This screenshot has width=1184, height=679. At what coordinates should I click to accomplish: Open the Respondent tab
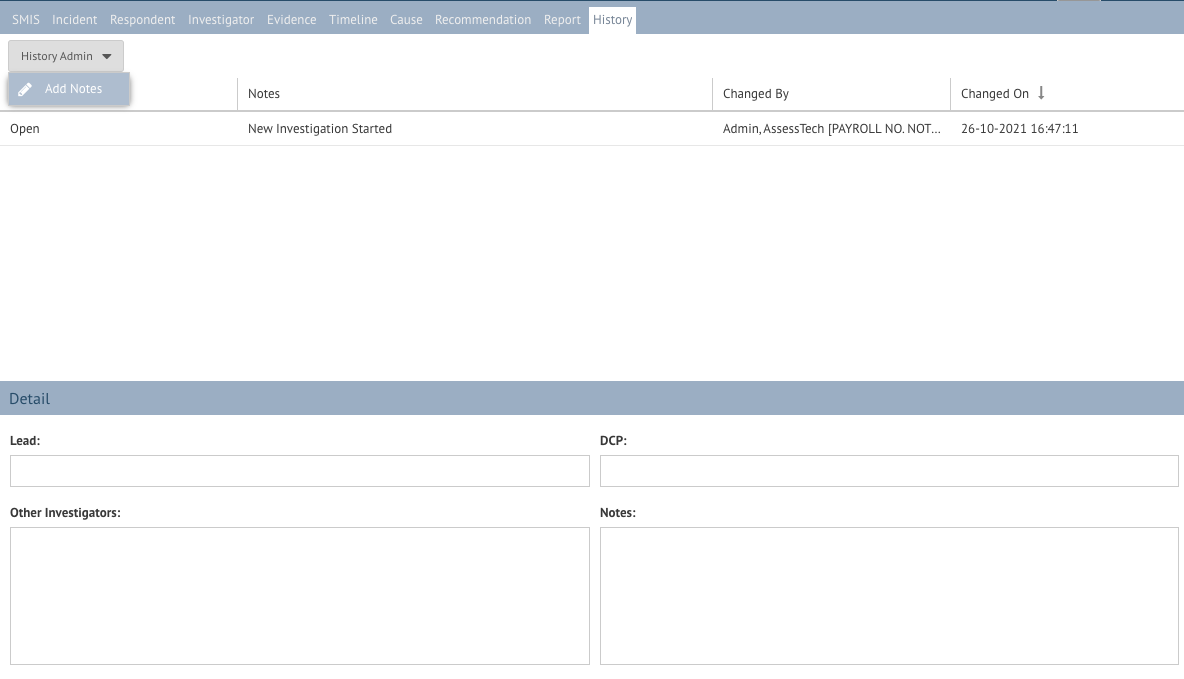[143, 20]
